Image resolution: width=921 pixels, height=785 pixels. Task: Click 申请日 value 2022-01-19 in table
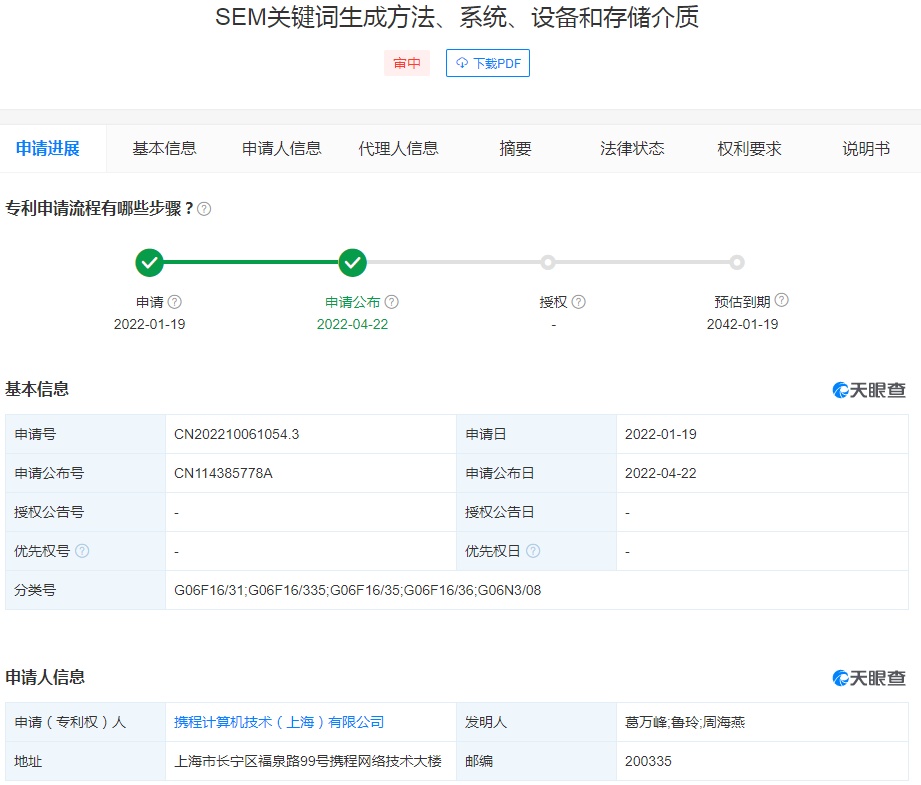click(660, 434)
